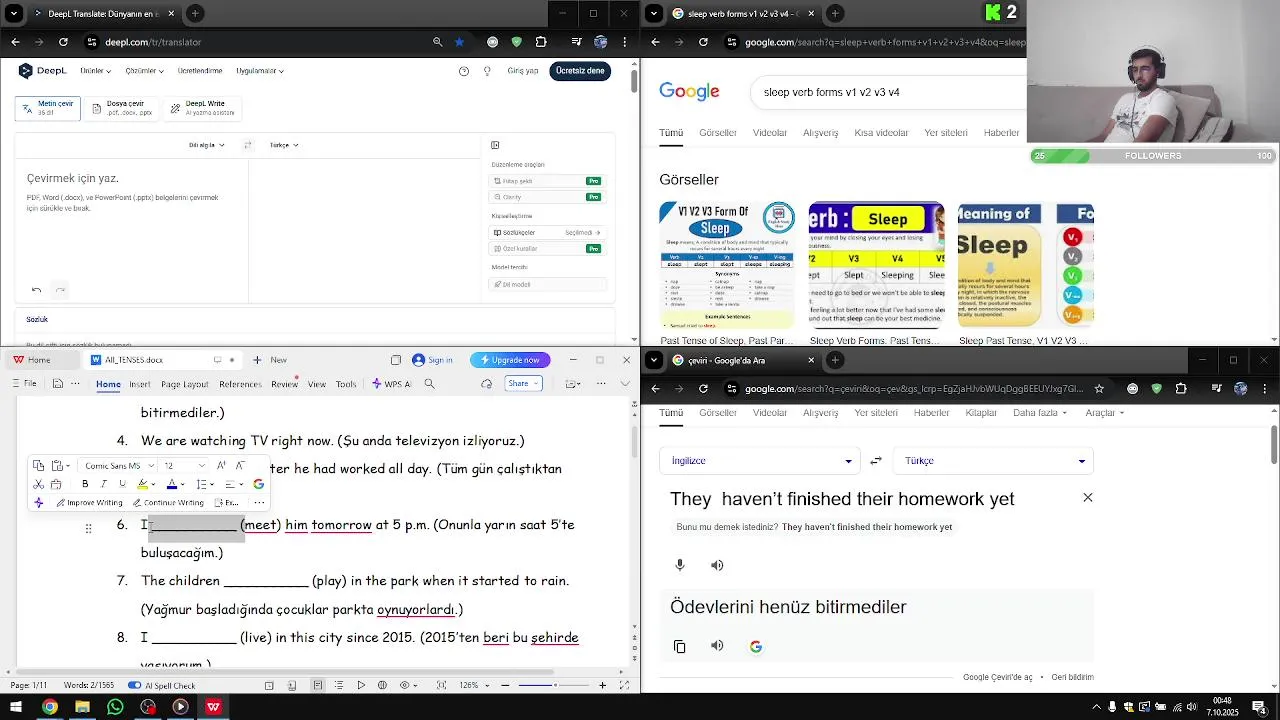Toggle AI Spell Check switch
This screenshot has height=720, width=1280.
[135, 685]
